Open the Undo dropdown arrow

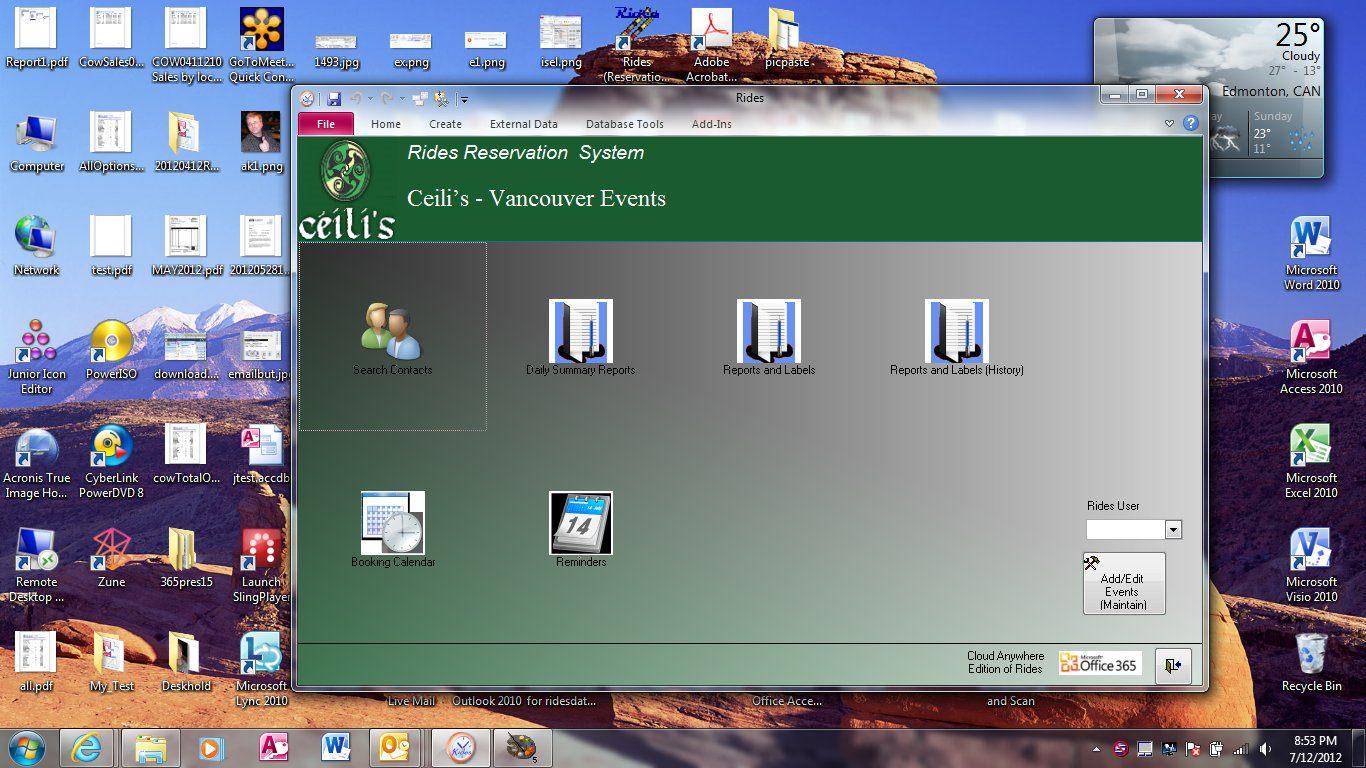point(370,98)
